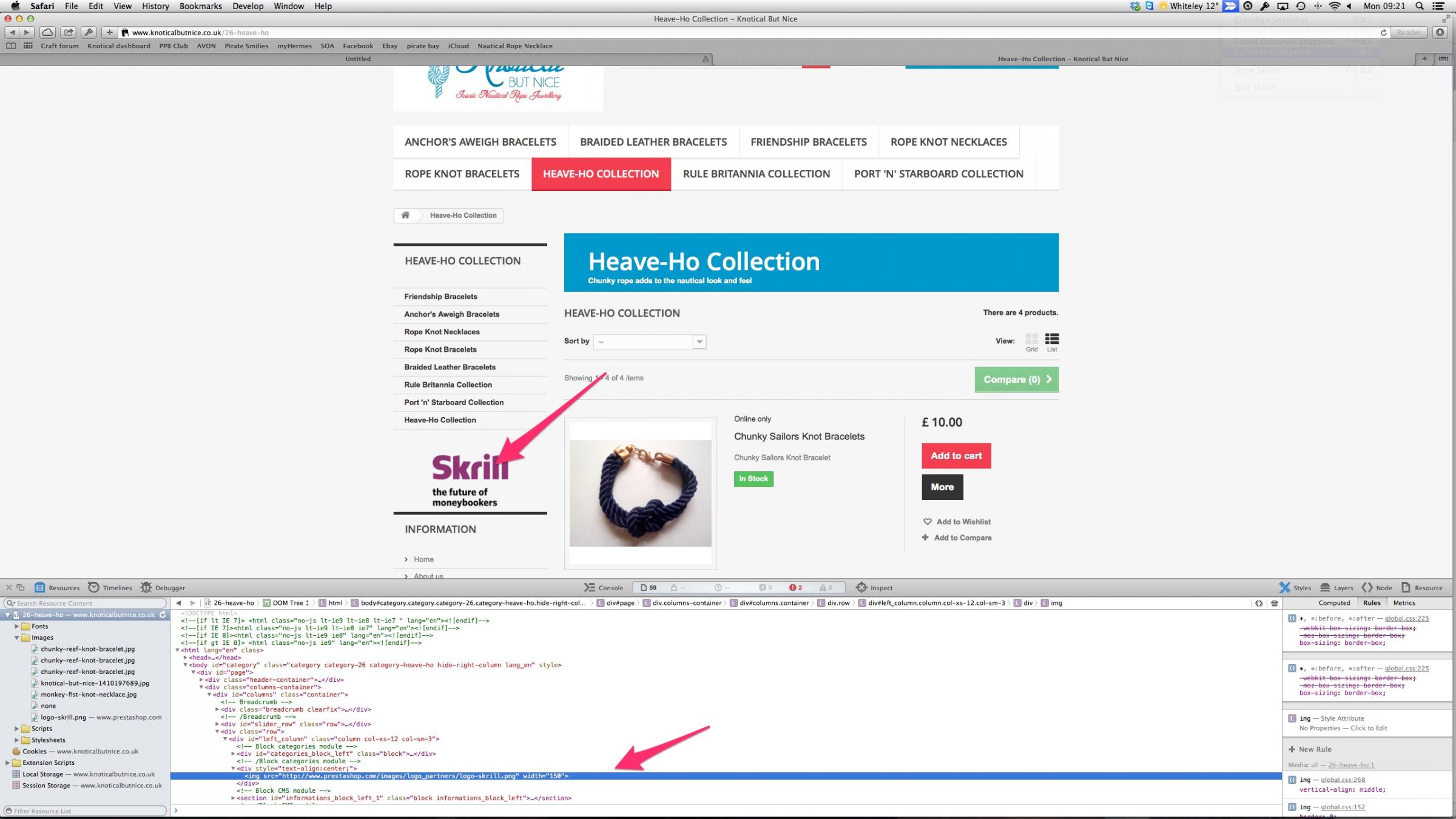Select logo-skrill.png in the resource list
The height and width of the screenshot is (819, 1456).
coord(63,717)
